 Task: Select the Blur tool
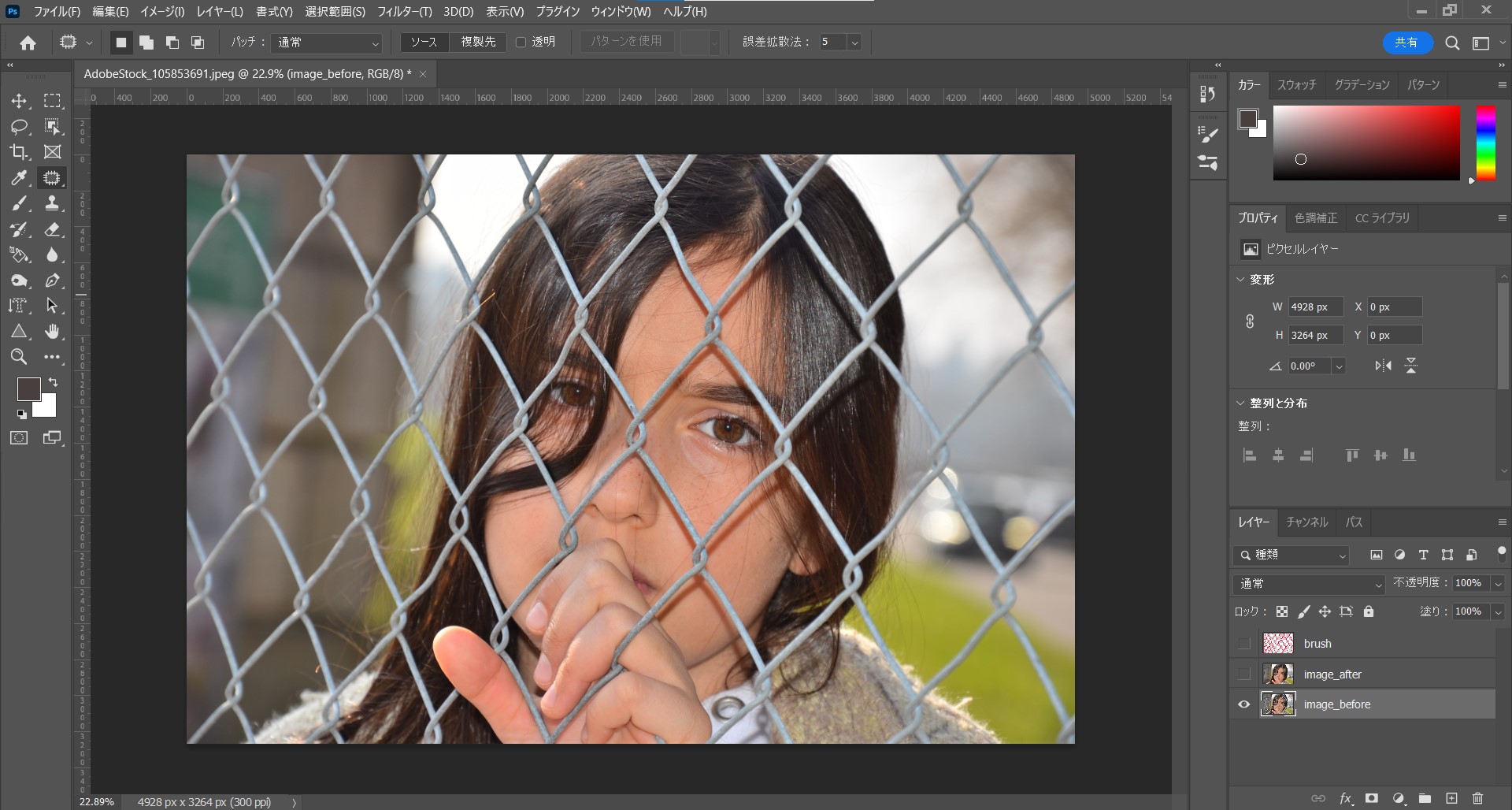(52, 255)
